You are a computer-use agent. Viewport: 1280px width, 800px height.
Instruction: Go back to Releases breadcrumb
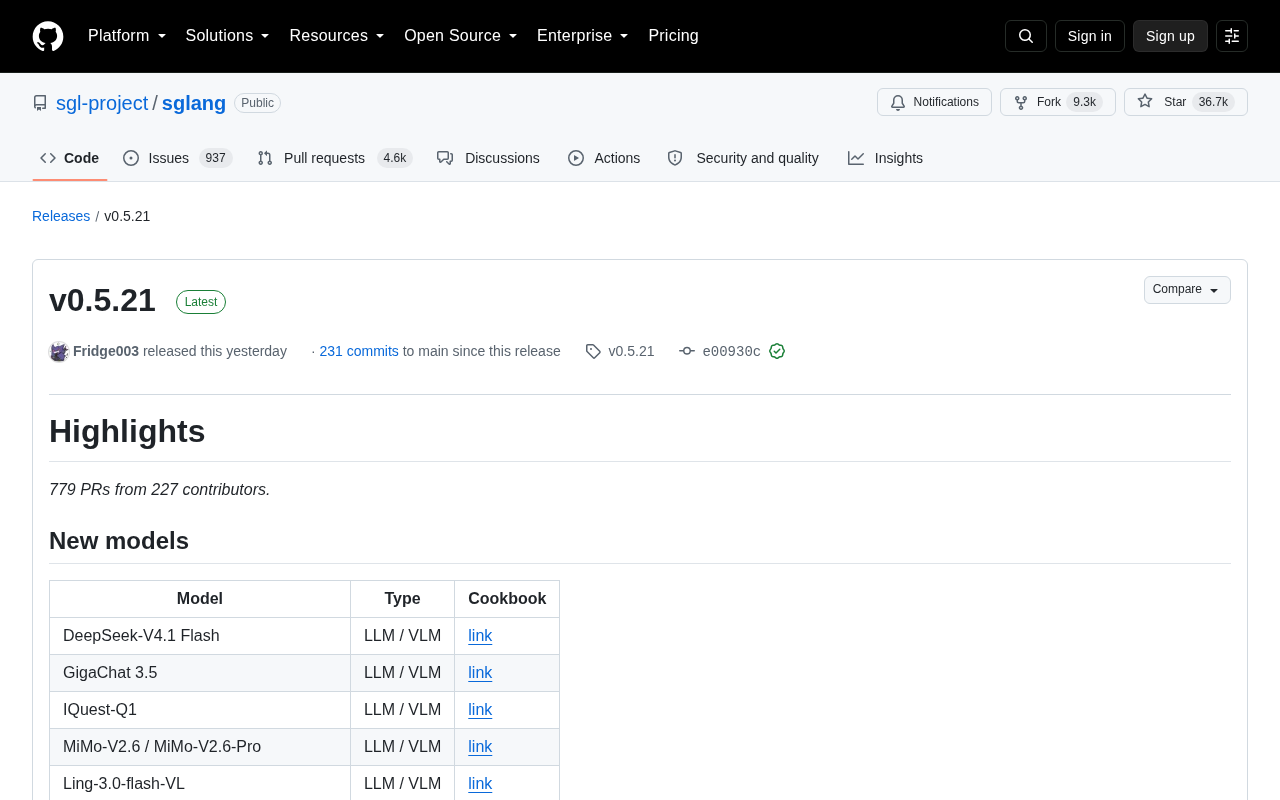point(61,216)
